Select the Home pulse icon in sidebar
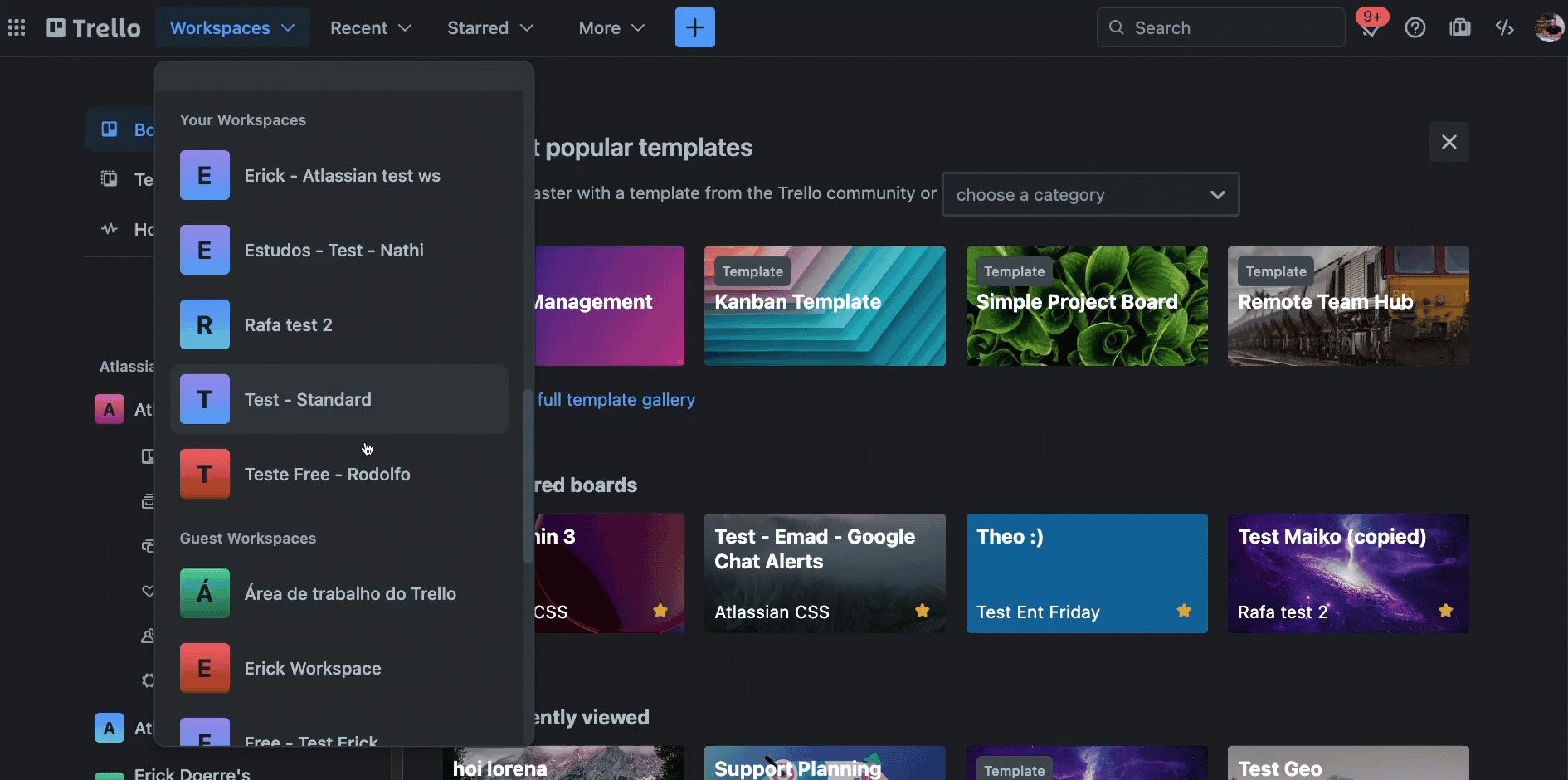1568x780 pixels. (x=110, y=229)
